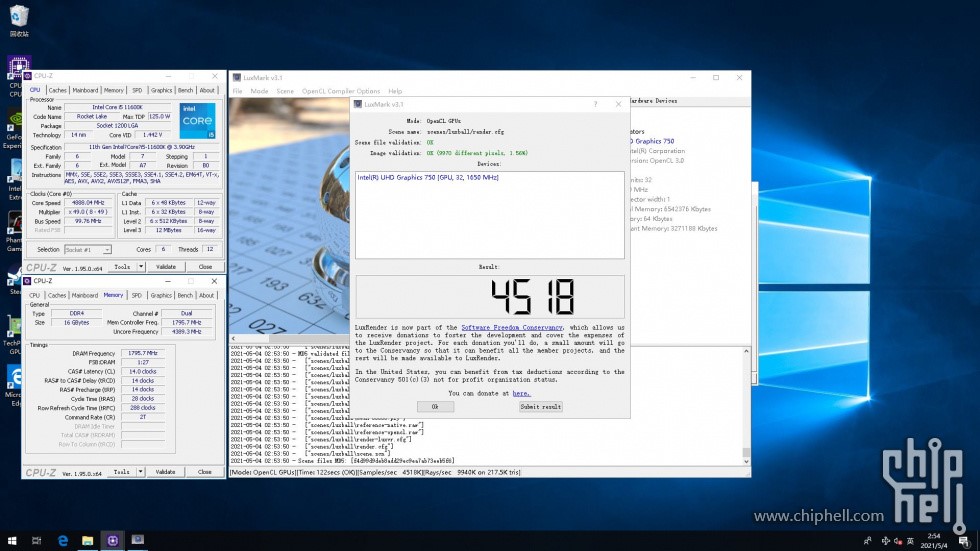Open SPD tab in upper CPU-Z window

coord(137,90)
